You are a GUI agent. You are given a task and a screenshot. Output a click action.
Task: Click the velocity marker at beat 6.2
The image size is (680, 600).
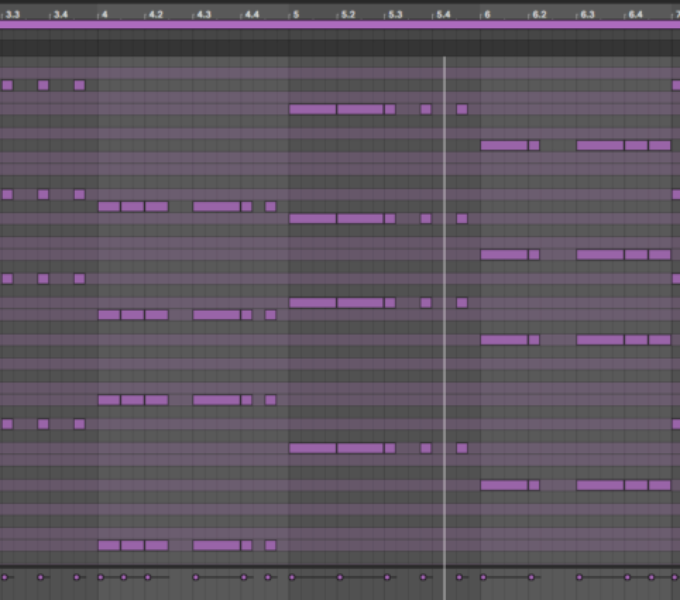click(x=531, y=577)
